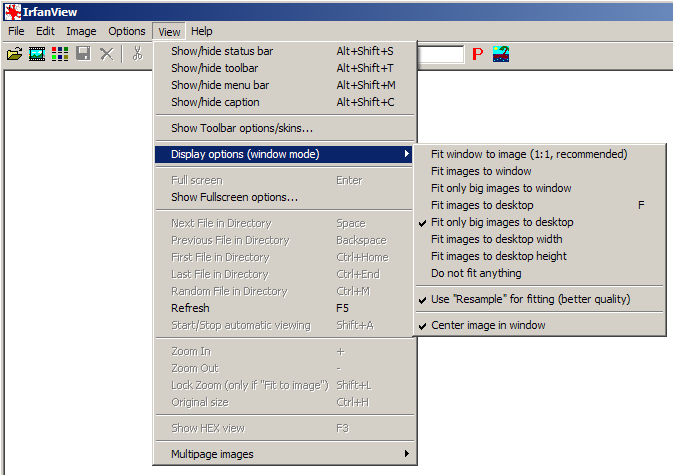Click the landscape picture toolbar icon
This screenshot has width=673, height=475.
(x=501, y=54)
